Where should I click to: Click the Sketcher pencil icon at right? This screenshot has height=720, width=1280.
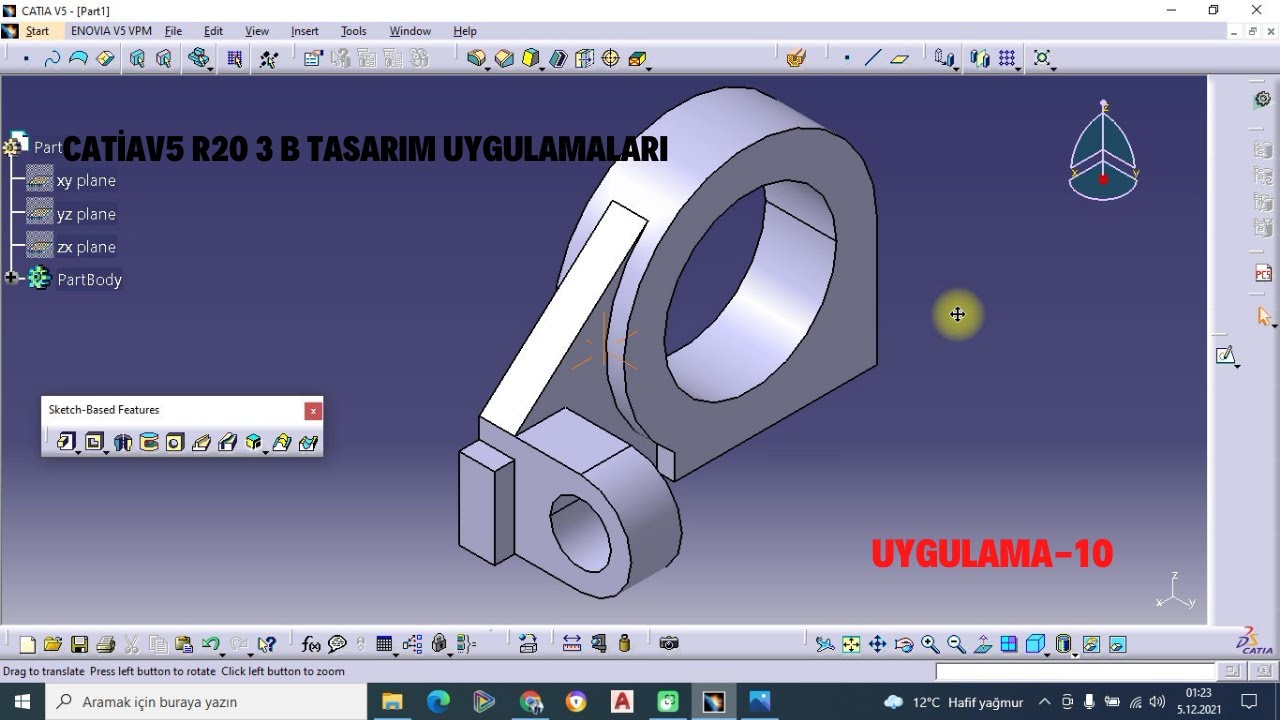1225,355
